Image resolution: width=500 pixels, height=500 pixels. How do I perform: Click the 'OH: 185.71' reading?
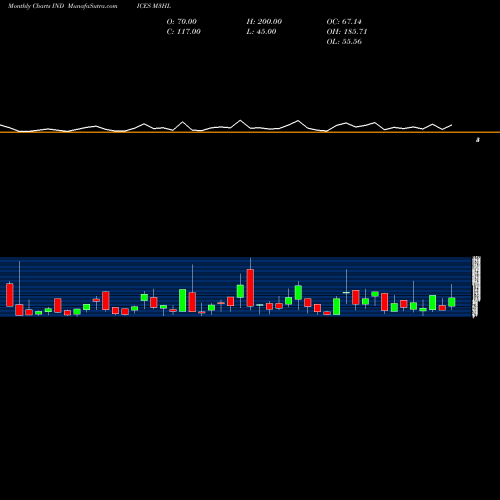(347, 32)
